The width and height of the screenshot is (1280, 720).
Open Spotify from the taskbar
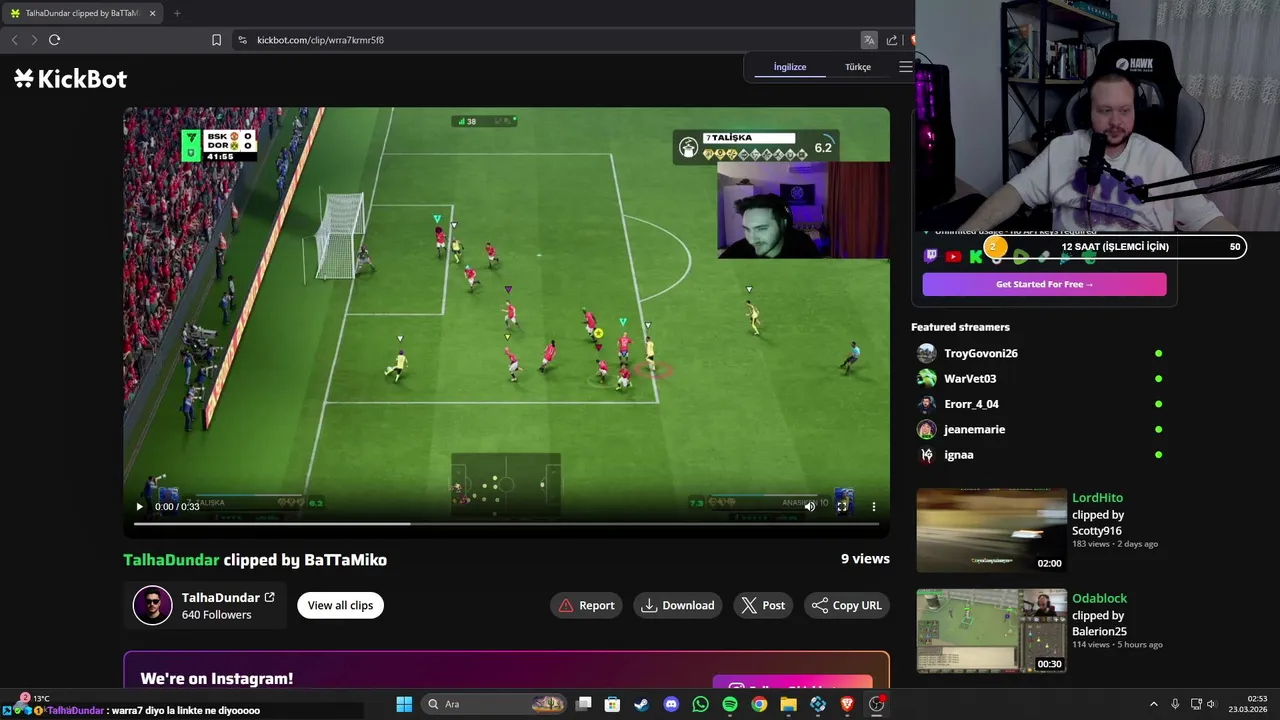(730, 704)
